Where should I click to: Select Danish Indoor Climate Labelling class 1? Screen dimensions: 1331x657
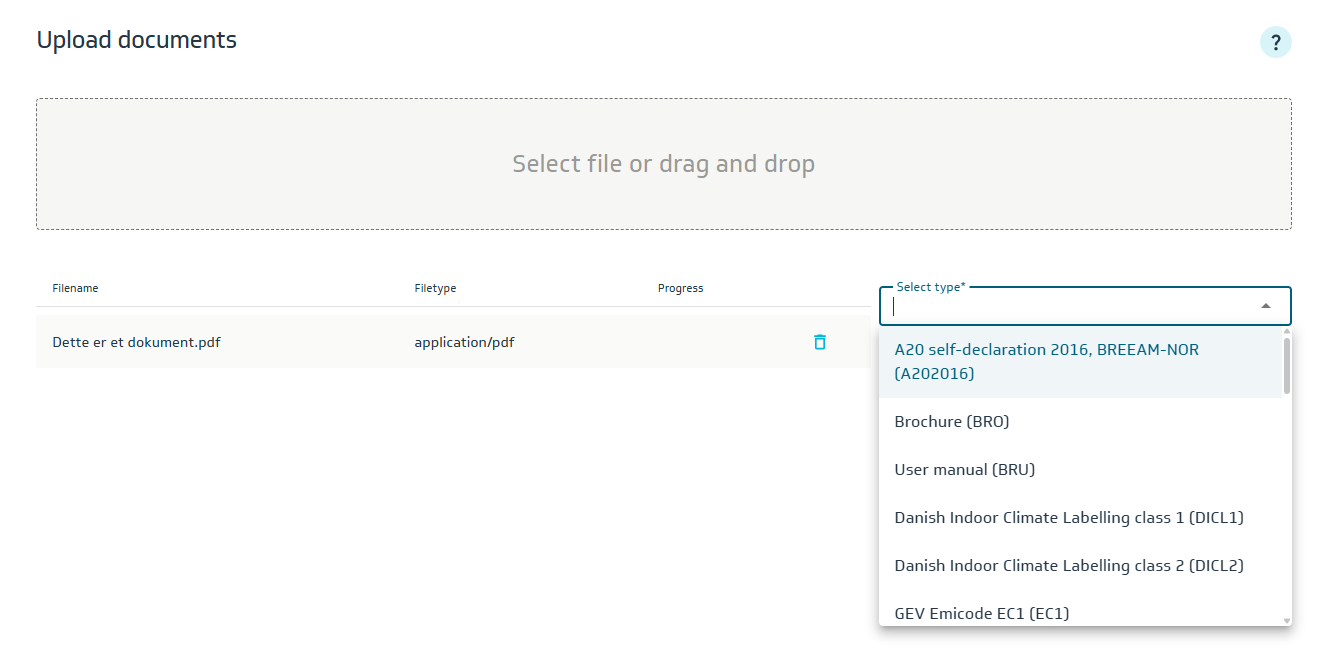(1068, 518)
